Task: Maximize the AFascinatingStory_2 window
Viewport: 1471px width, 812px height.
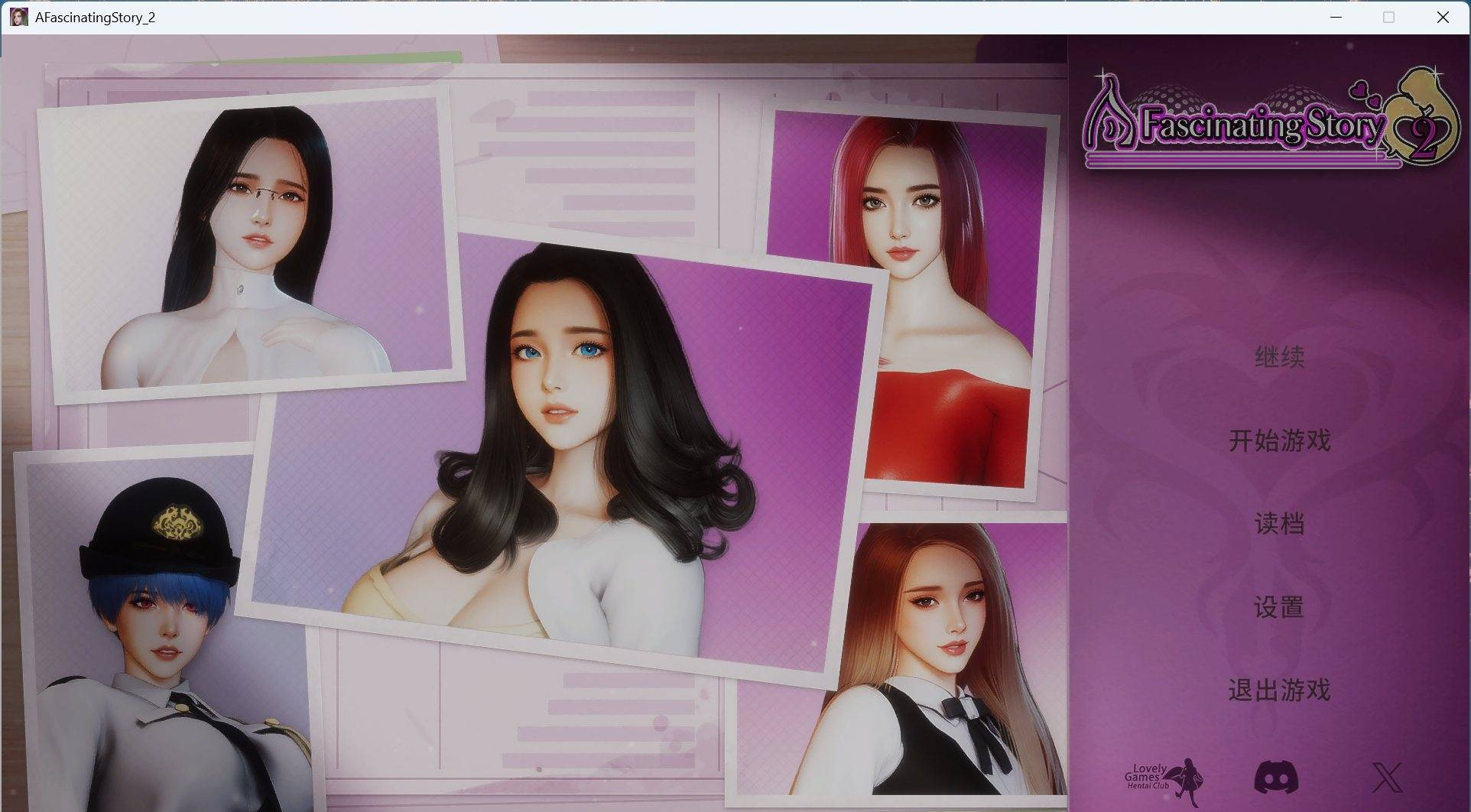Action: coord(1388,17)
